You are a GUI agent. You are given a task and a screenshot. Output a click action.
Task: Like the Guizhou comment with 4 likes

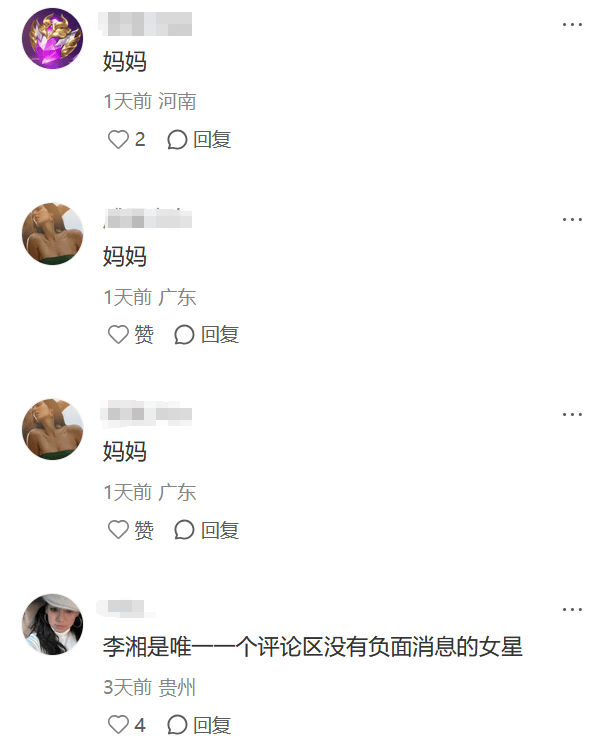[x=118, y=725]
